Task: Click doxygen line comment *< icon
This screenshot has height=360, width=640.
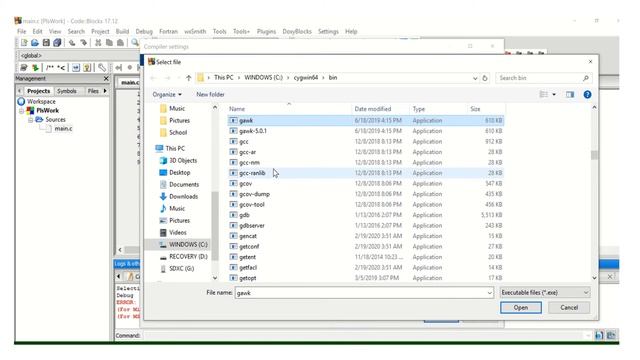Action: (61, 67)
